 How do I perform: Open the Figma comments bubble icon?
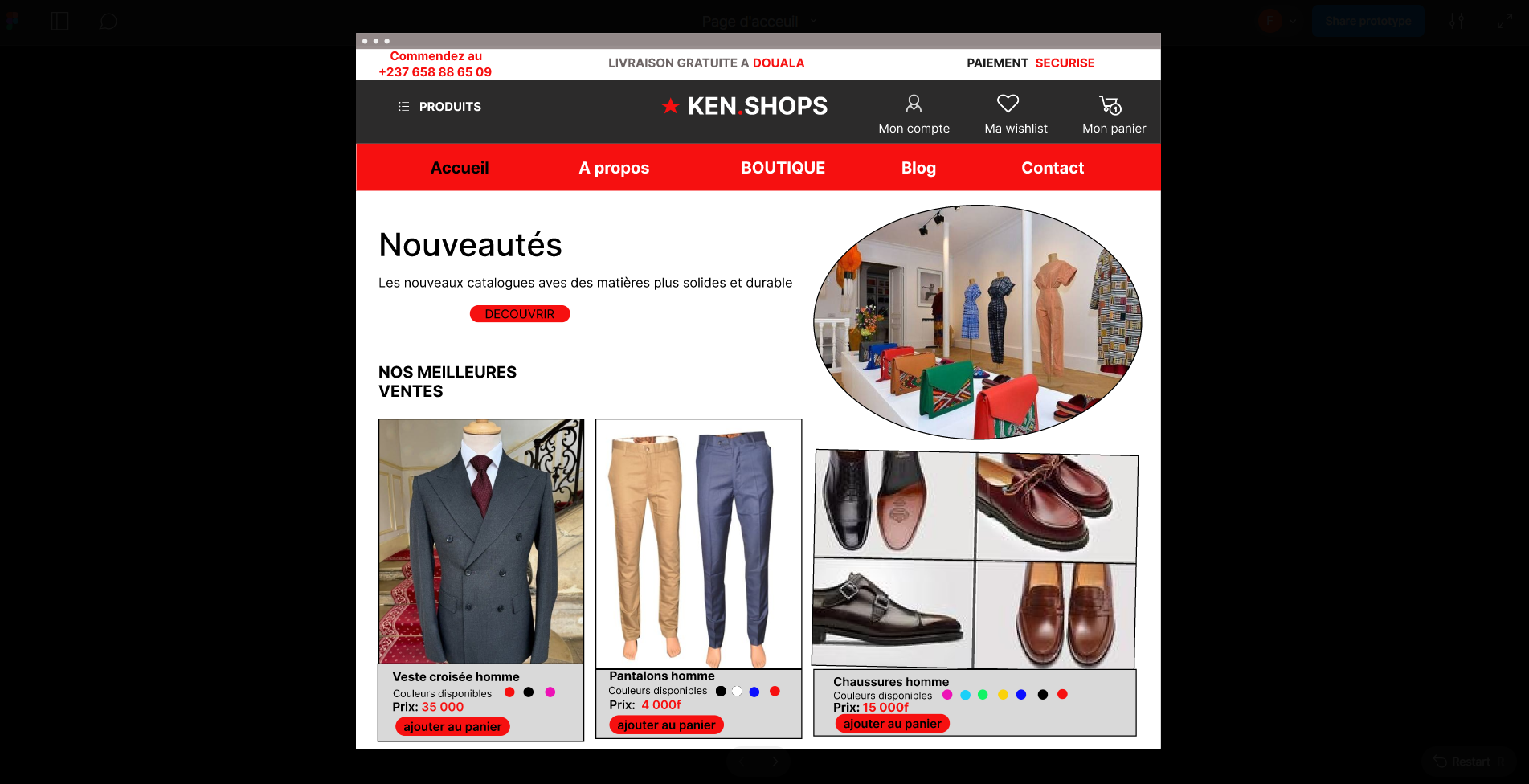(108, 21)
